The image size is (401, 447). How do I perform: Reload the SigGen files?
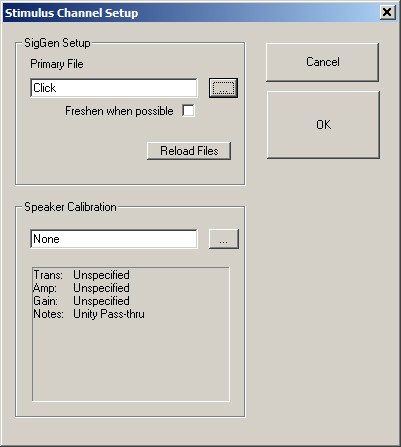coord(189,151)
